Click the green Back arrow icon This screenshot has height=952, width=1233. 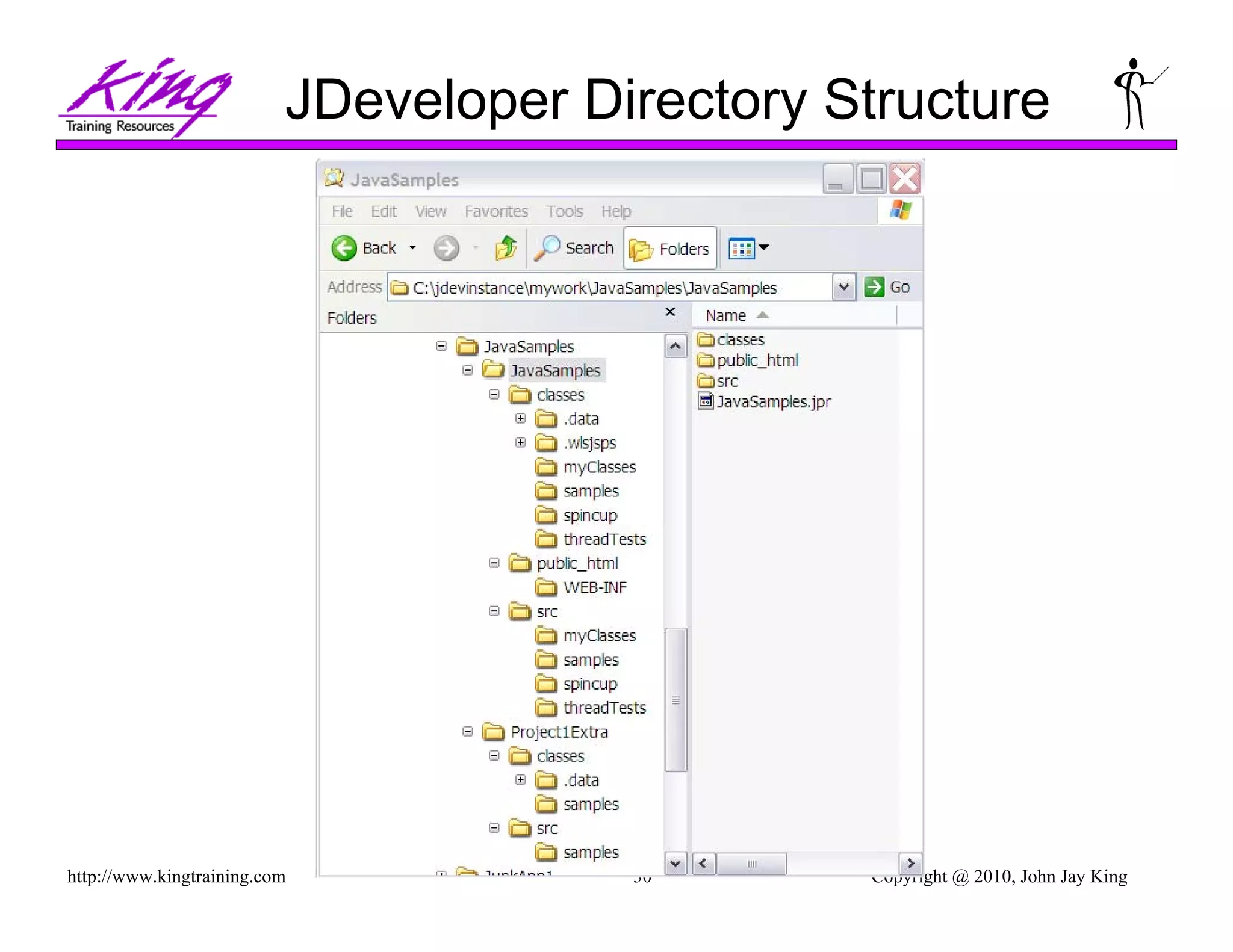344,248
